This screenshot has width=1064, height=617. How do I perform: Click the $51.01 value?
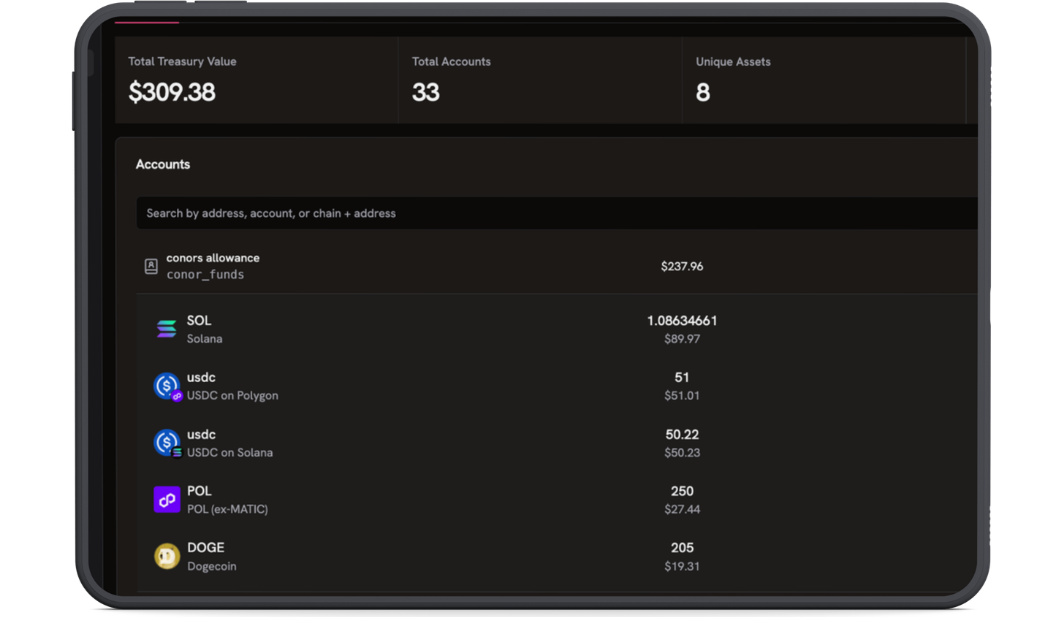pyautogui.click(x=682, y=396)
